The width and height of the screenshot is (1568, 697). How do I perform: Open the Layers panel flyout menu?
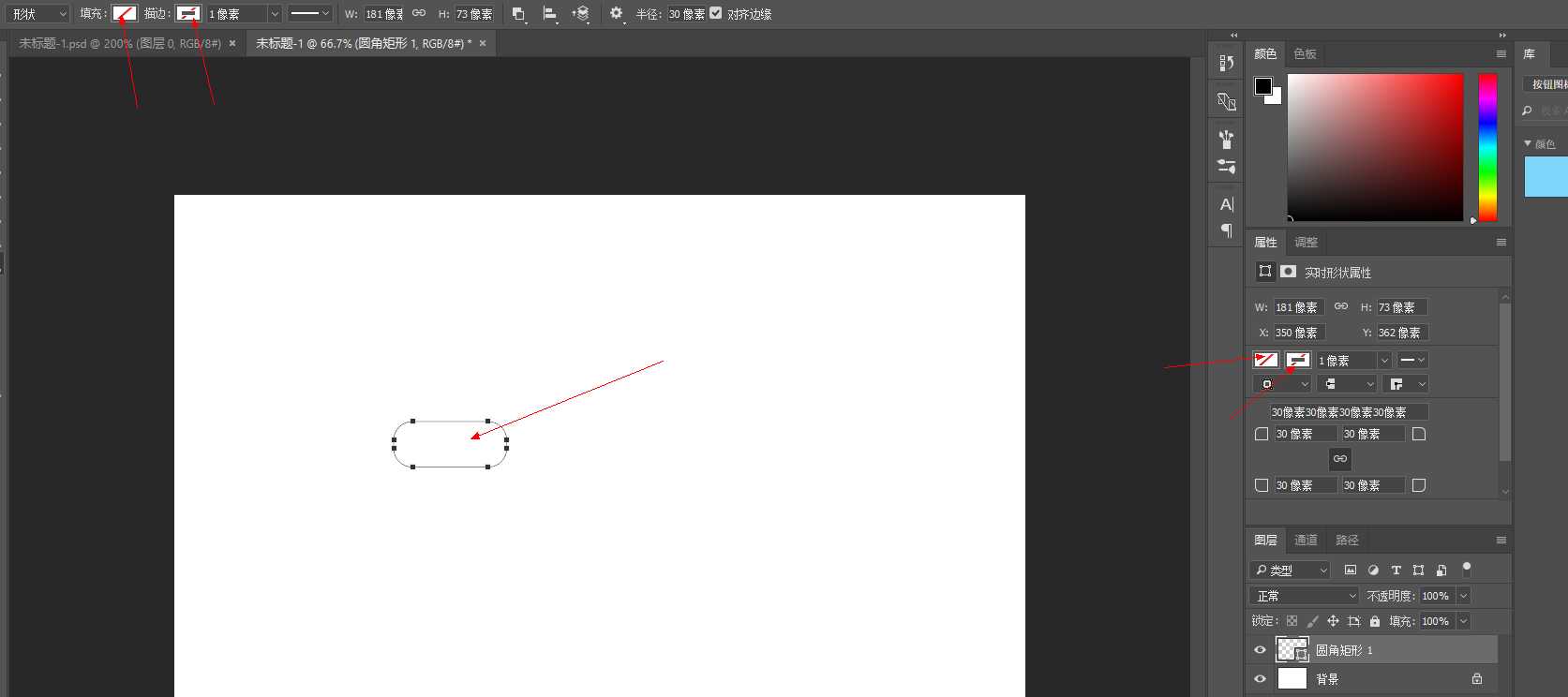click(x=1501, y=541)
